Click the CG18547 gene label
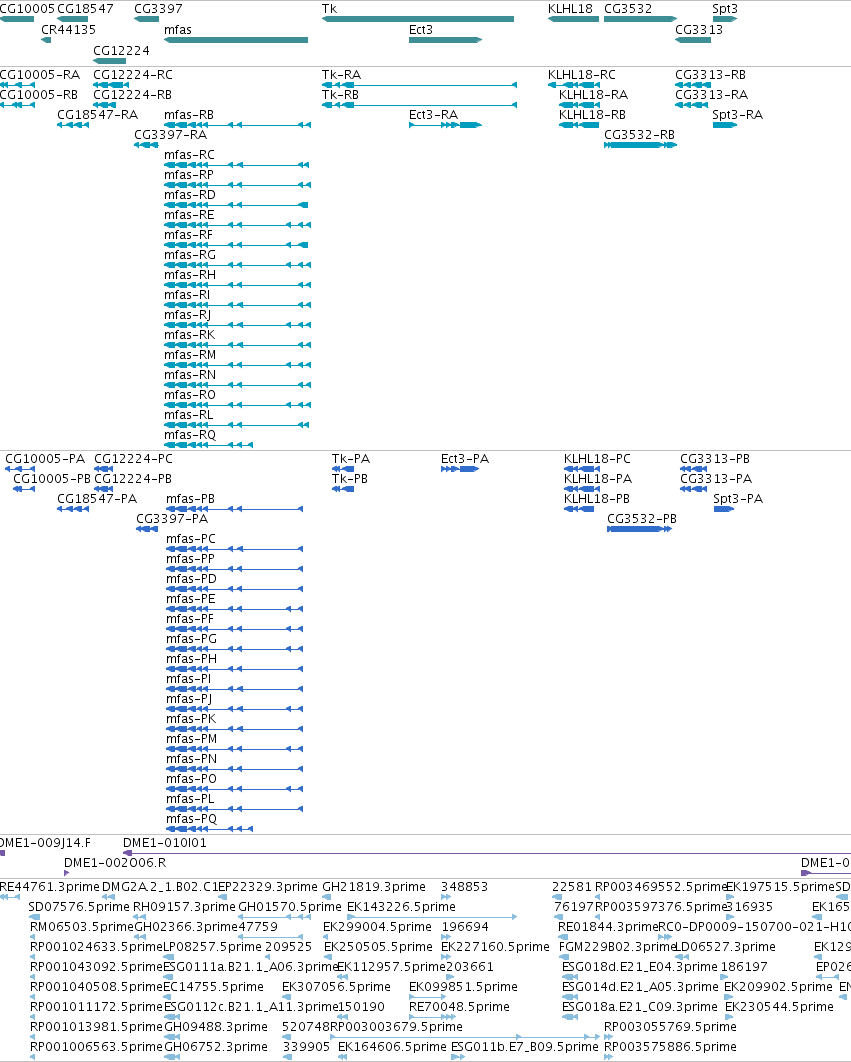851x1062 pixels. (85, 9)
